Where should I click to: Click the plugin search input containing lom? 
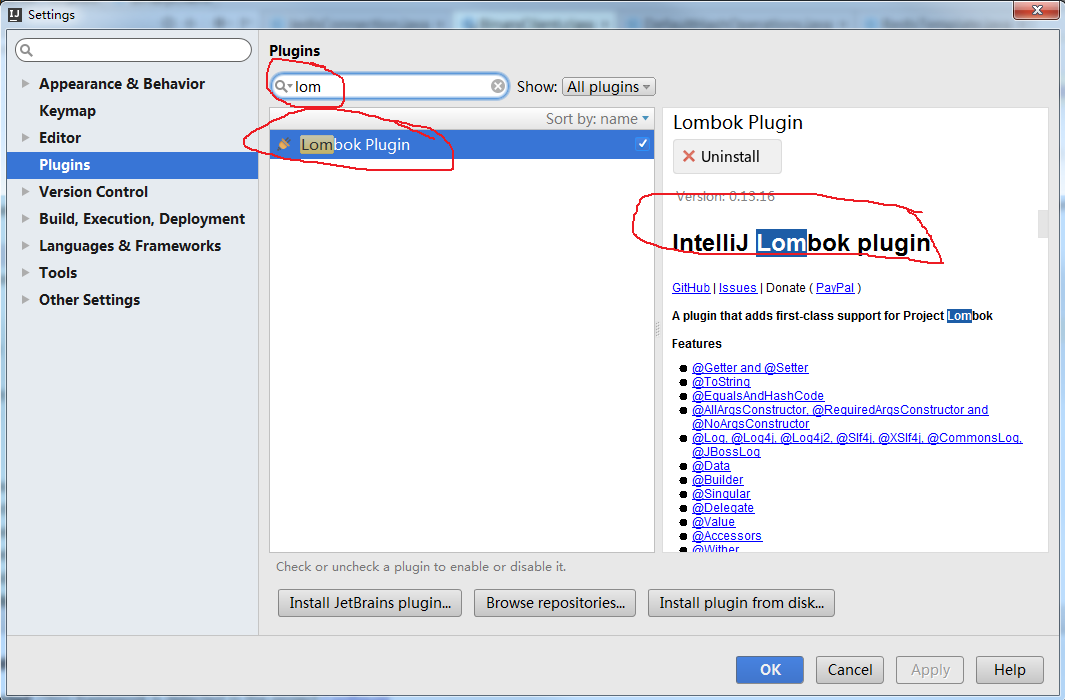(389, 86)
